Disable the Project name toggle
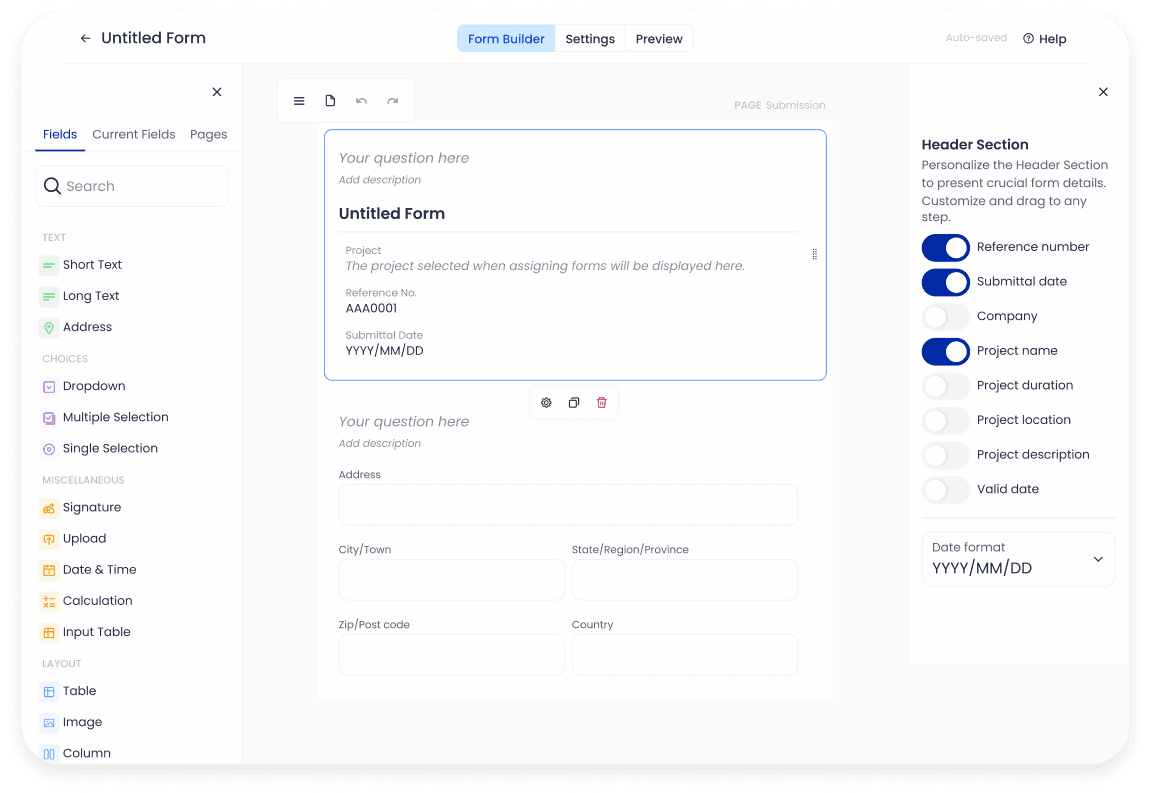Screen dimensions: 1149x793 tap(945, 351)
